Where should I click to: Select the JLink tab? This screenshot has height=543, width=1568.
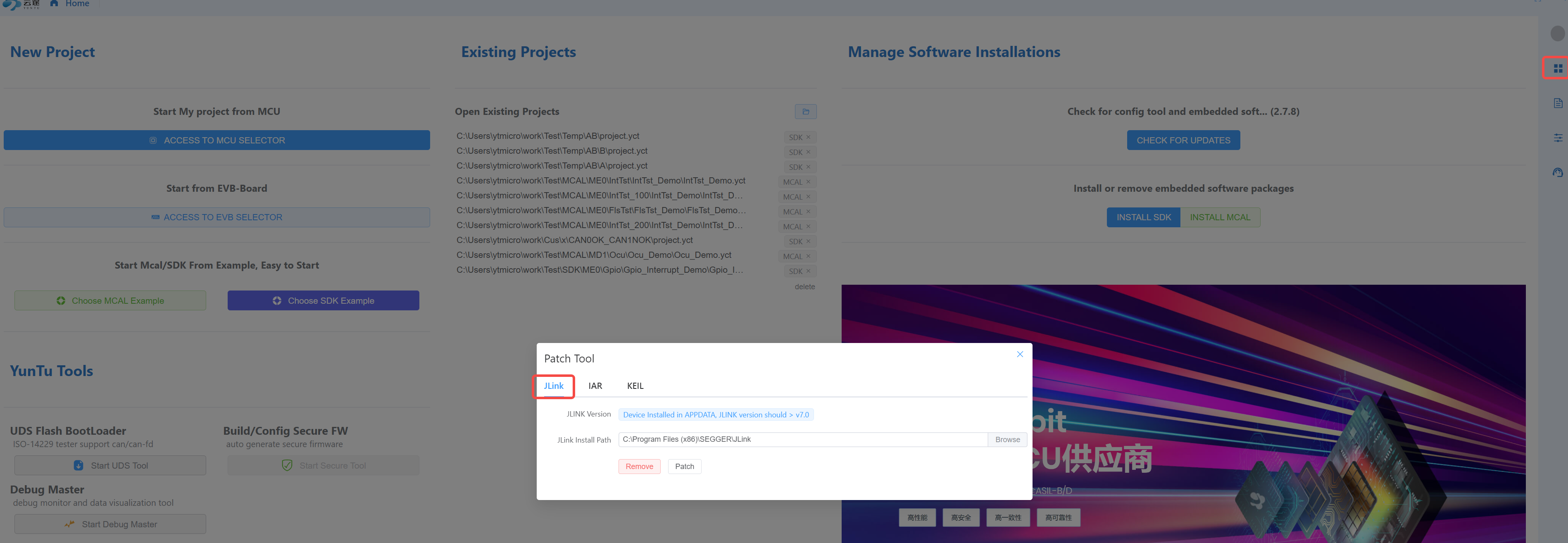pyautogui.click(x=553, y=385)
